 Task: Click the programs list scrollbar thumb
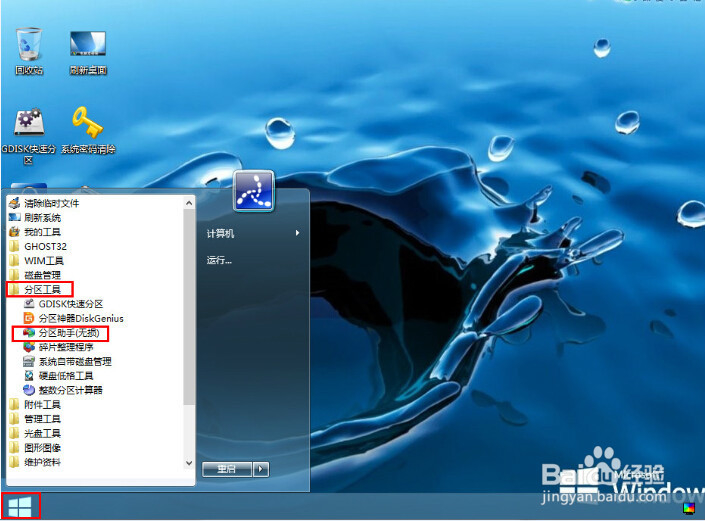click(189, 306)
